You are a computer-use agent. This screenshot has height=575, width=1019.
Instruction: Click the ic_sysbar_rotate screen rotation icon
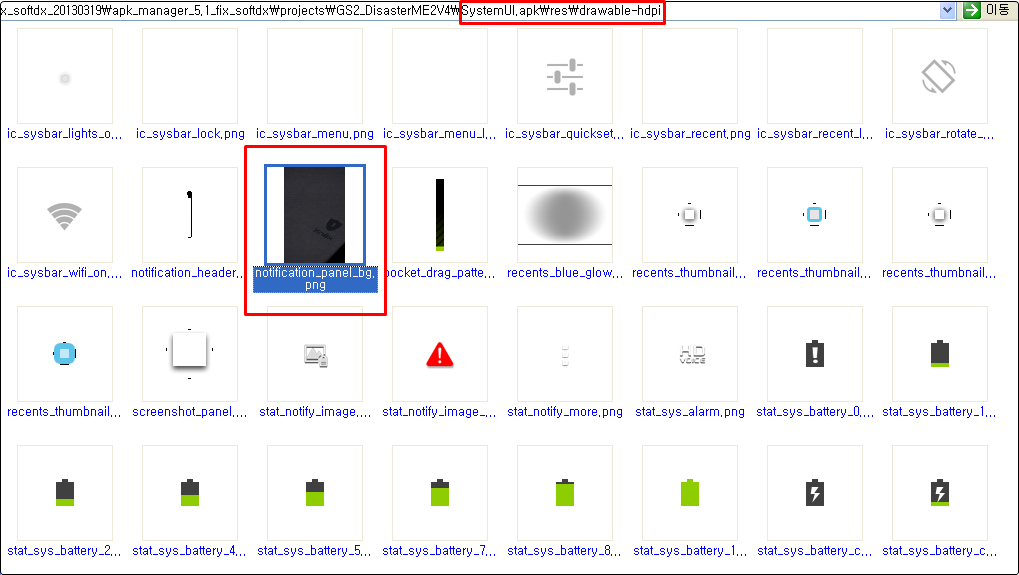[x=938, y=77]
